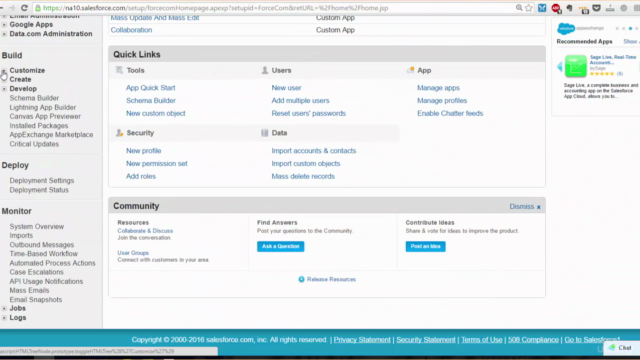Screen dimensions: 640x360
Task: Open the red Adblock extension icon
Action: [x=556, y=8]
